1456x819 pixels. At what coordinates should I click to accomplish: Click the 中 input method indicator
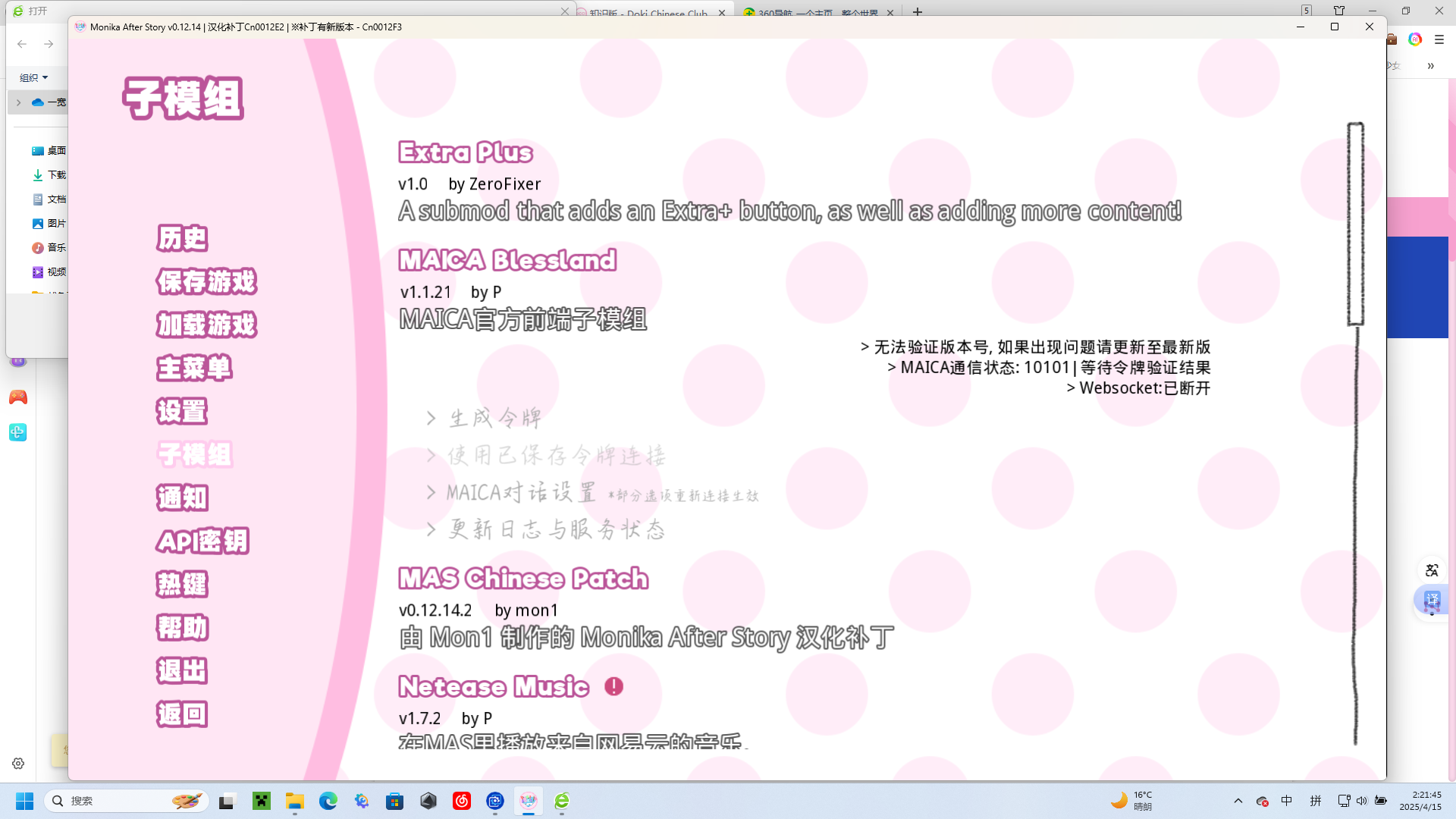click(1287, 801)
